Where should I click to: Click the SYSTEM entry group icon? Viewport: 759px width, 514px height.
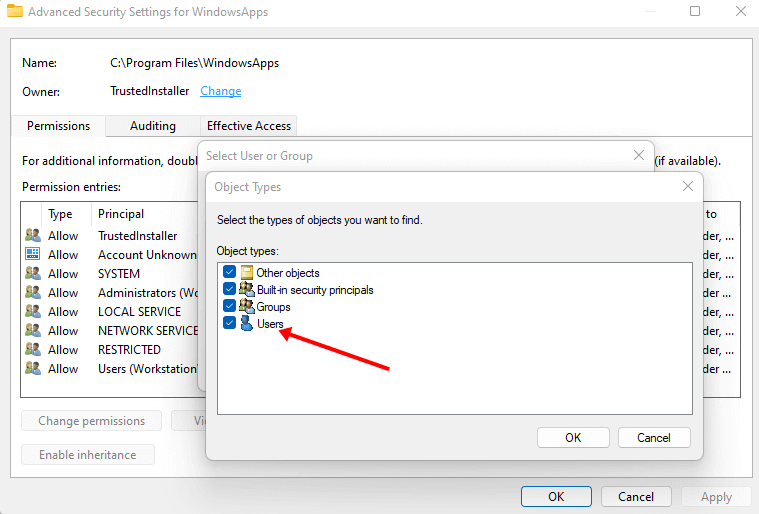click(33, 273)
